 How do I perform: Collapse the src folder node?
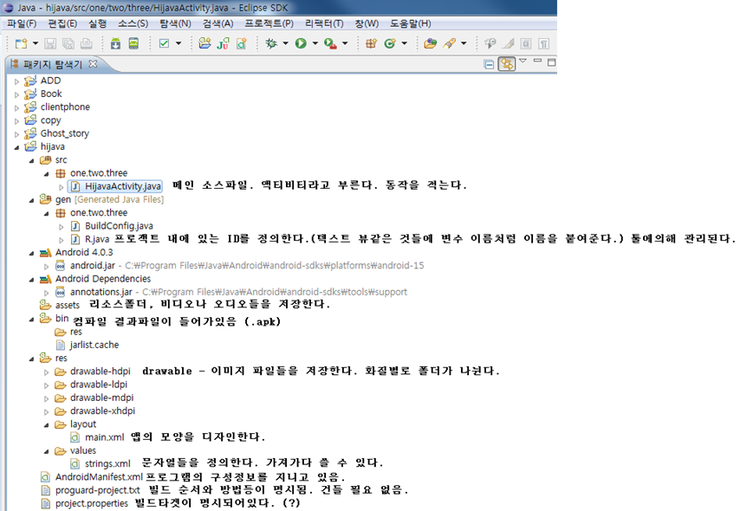point(32,160)
